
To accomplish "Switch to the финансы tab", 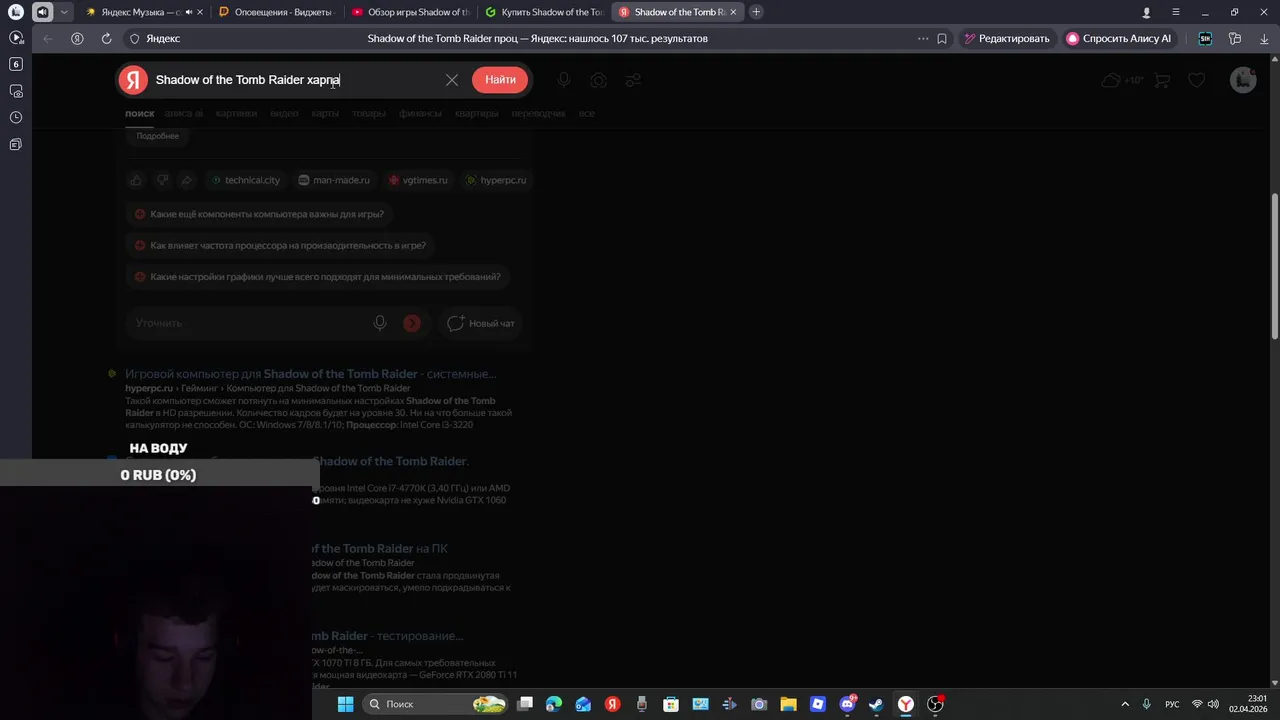I will coord(420,113).
